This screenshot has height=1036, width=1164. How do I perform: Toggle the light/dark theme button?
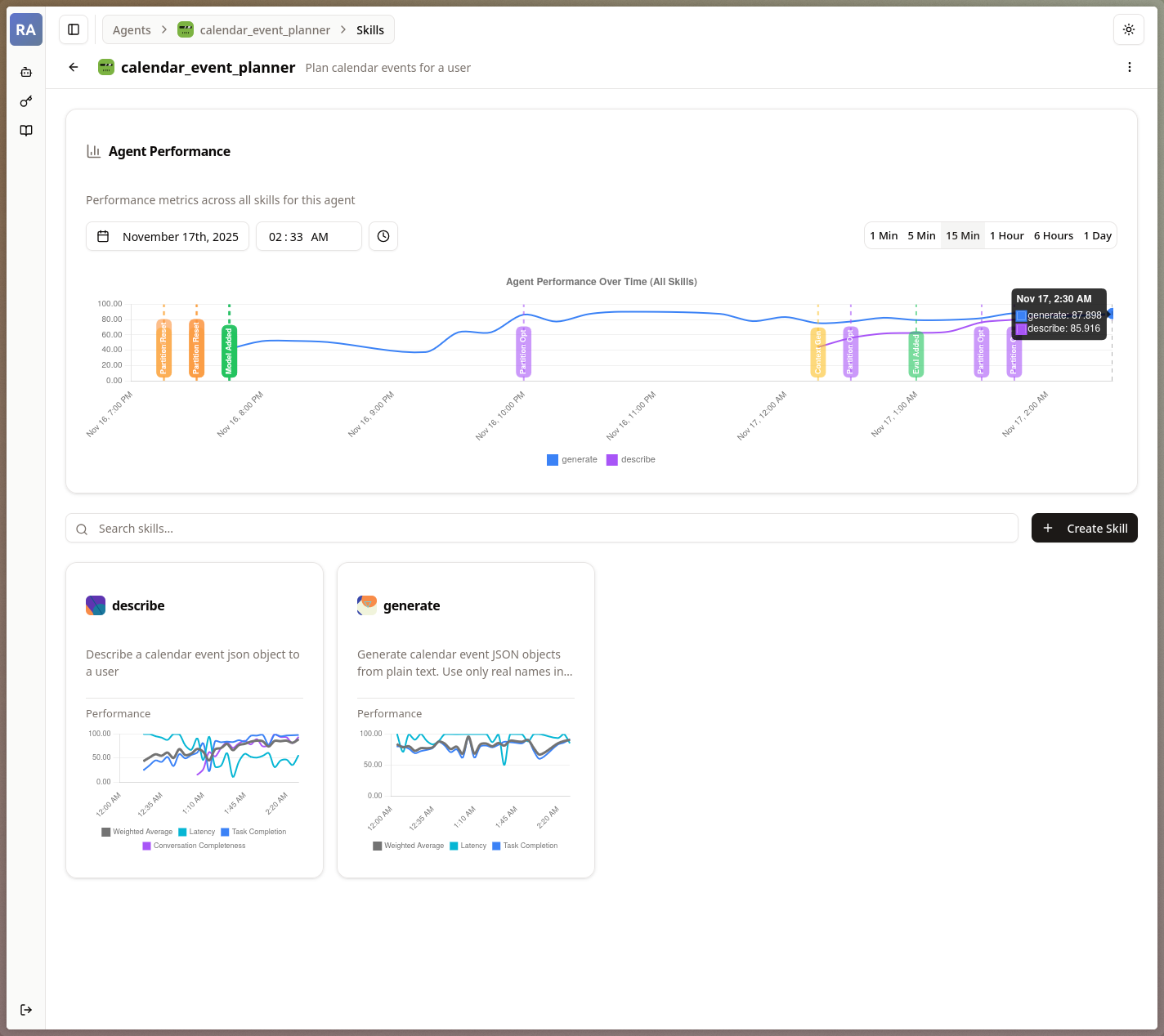(x=1128, y=29)
